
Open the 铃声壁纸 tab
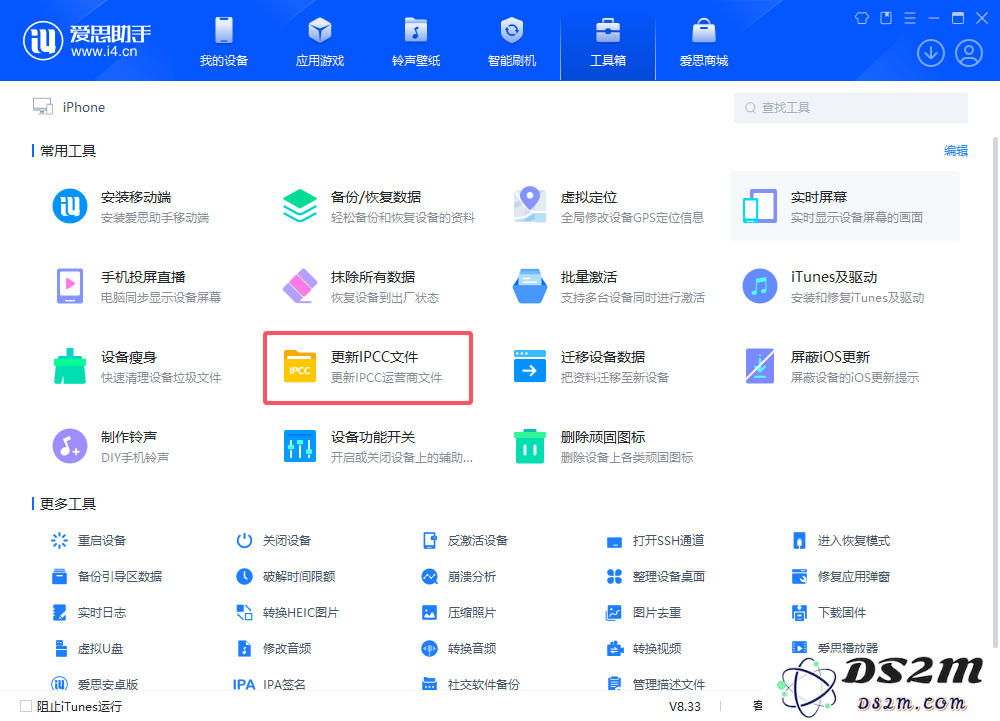416,42
